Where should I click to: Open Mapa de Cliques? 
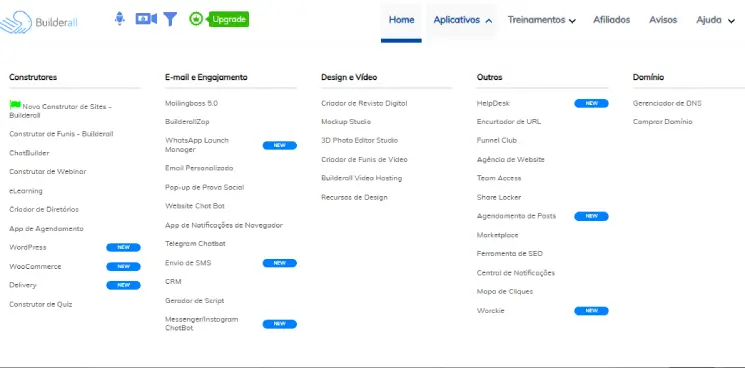[x=505, y=292]
